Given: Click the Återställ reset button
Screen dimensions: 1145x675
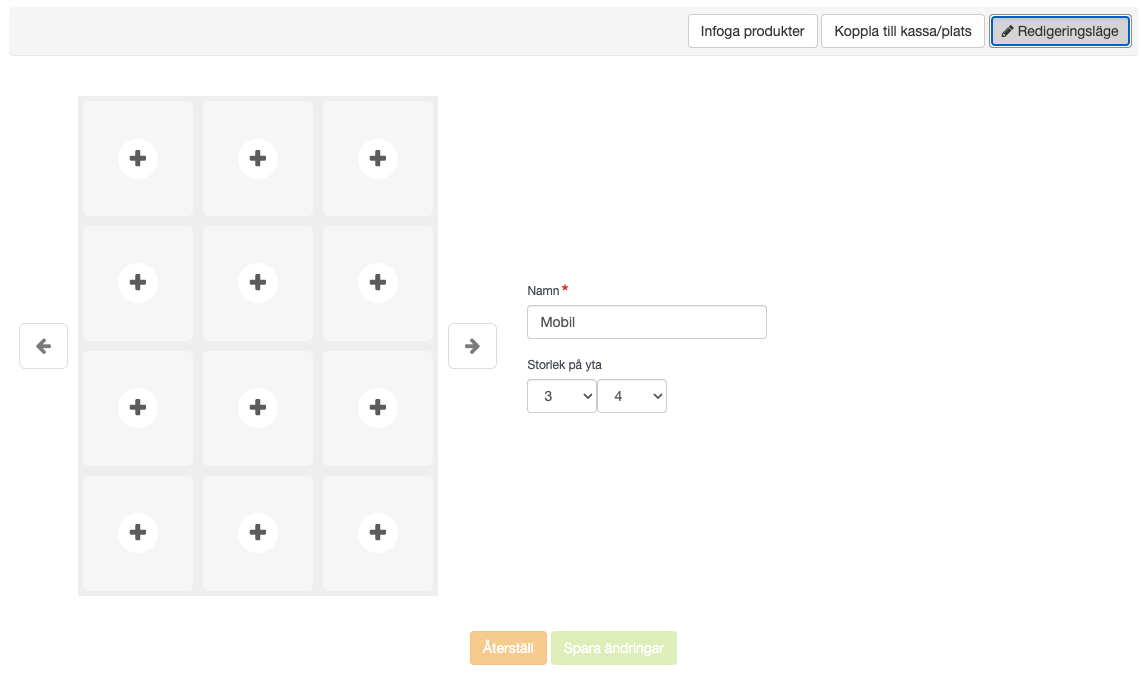Looking at the screenshot, I should click(508, 648).
